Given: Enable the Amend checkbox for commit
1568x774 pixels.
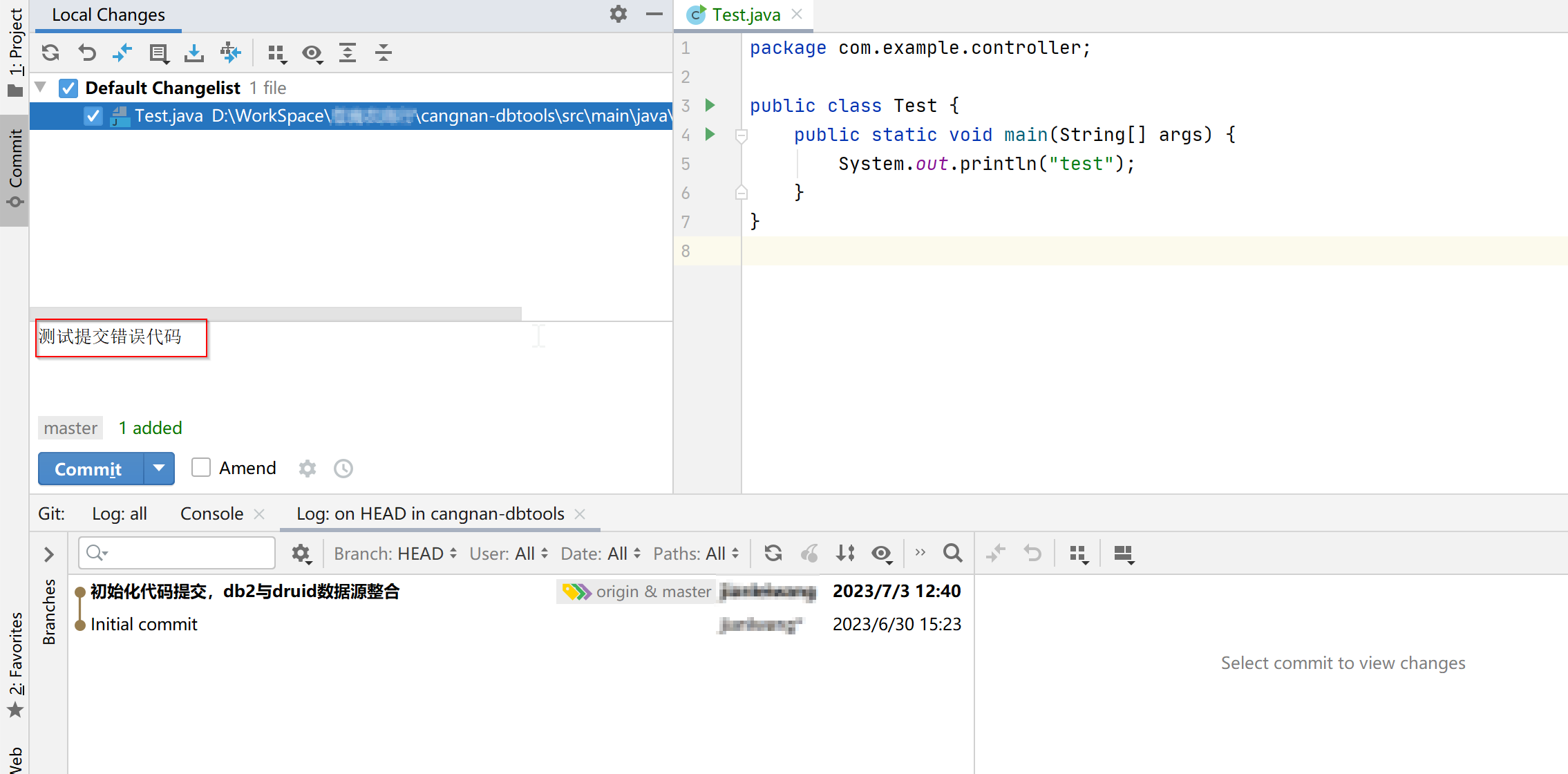Looking at the screenshot, I should click(x=200, y=468).
